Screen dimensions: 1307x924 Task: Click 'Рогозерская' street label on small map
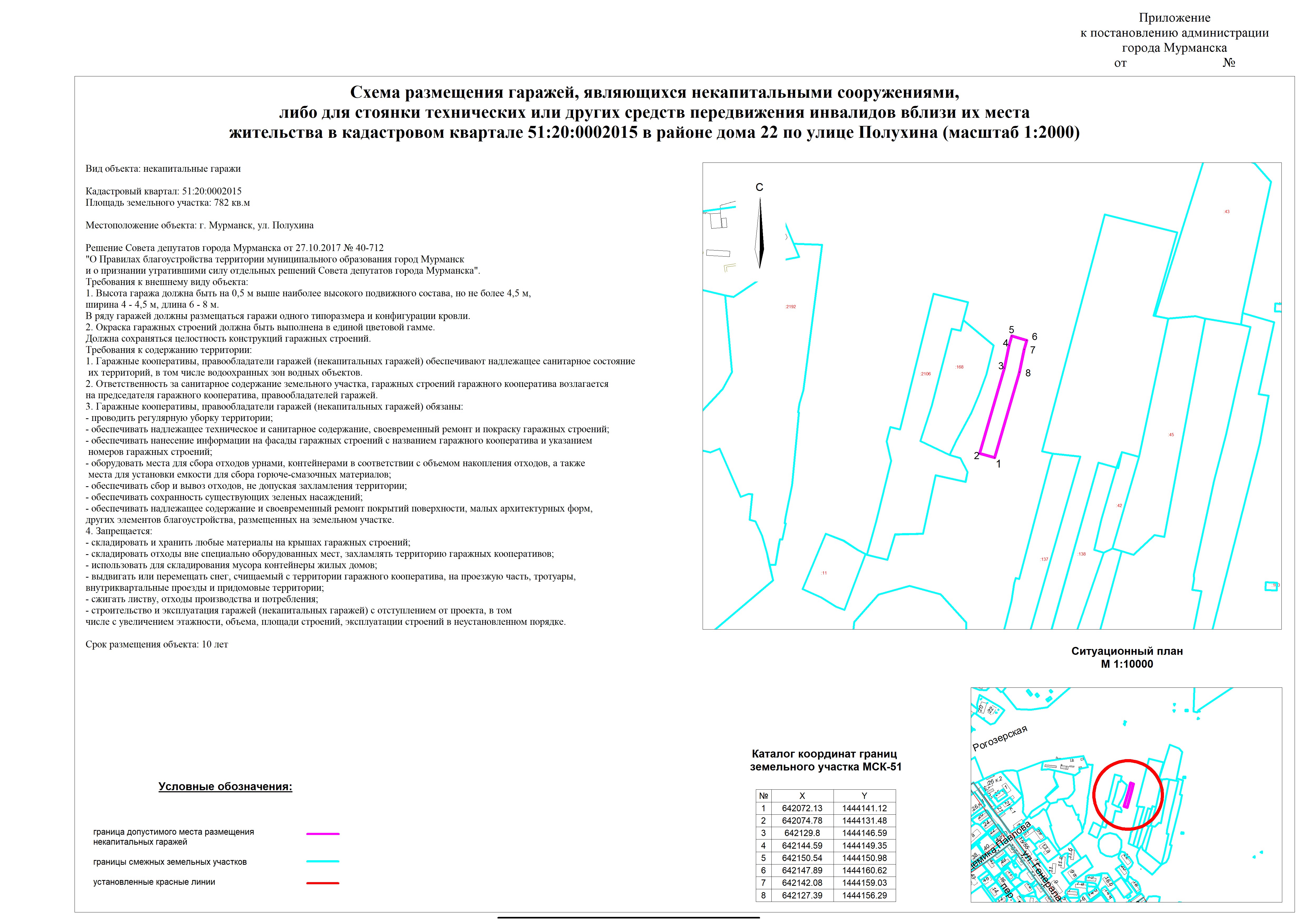(1000, 739)
